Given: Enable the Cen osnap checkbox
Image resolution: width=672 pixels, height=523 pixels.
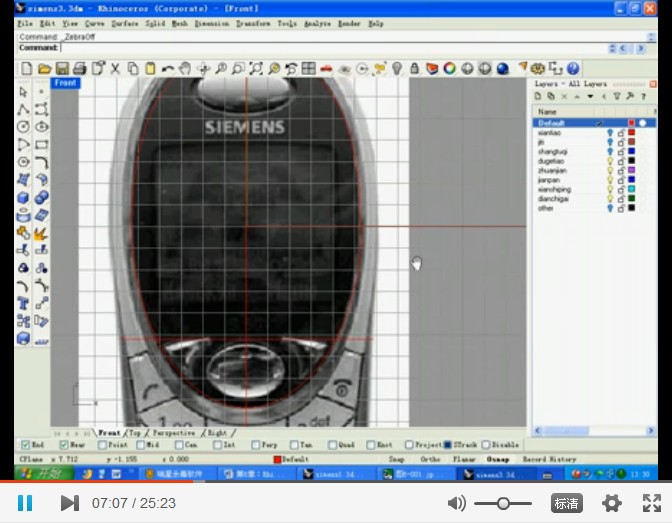Looking at the screenshot, I should [179, 445].
